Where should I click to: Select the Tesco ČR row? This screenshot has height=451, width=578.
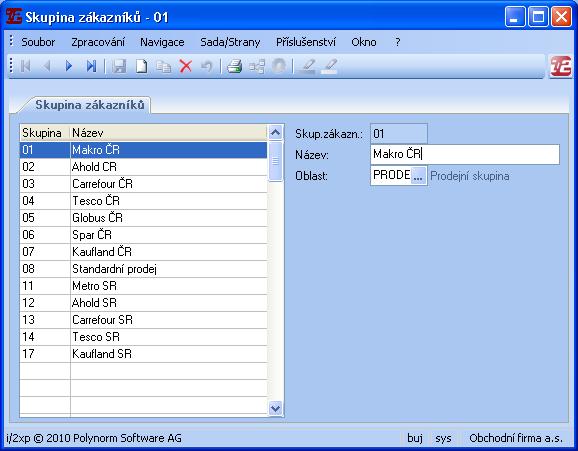(x=143, y=201)
